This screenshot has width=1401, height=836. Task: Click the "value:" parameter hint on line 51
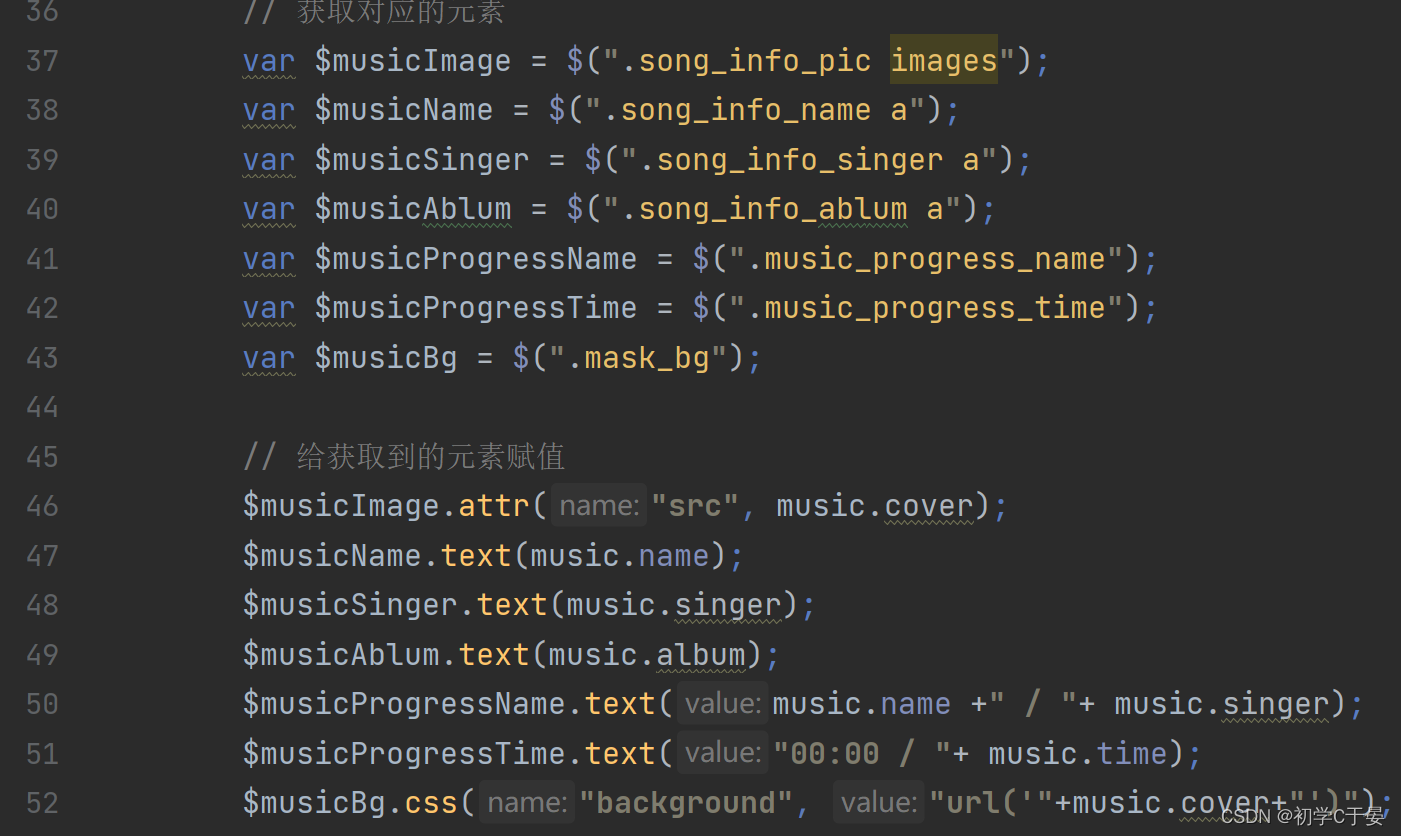(x=722, y=754)
